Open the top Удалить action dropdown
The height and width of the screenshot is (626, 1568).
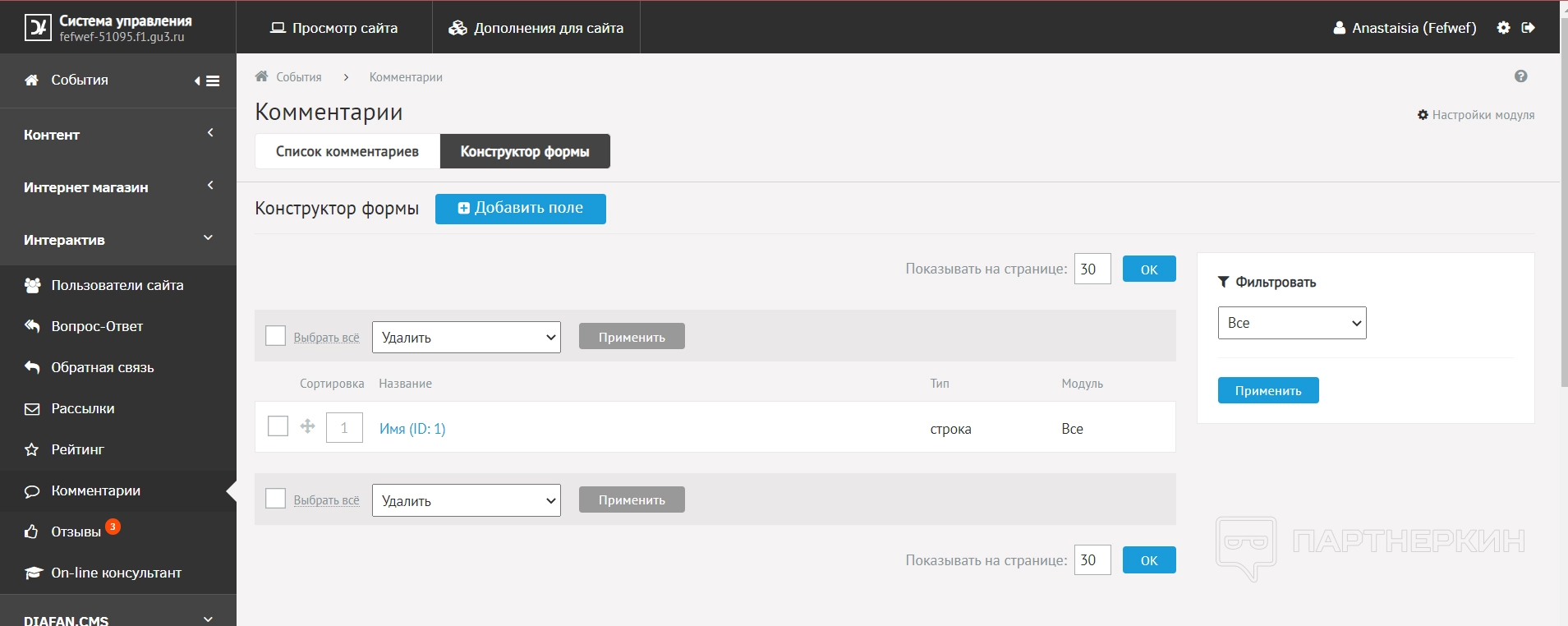pos(466,338)
